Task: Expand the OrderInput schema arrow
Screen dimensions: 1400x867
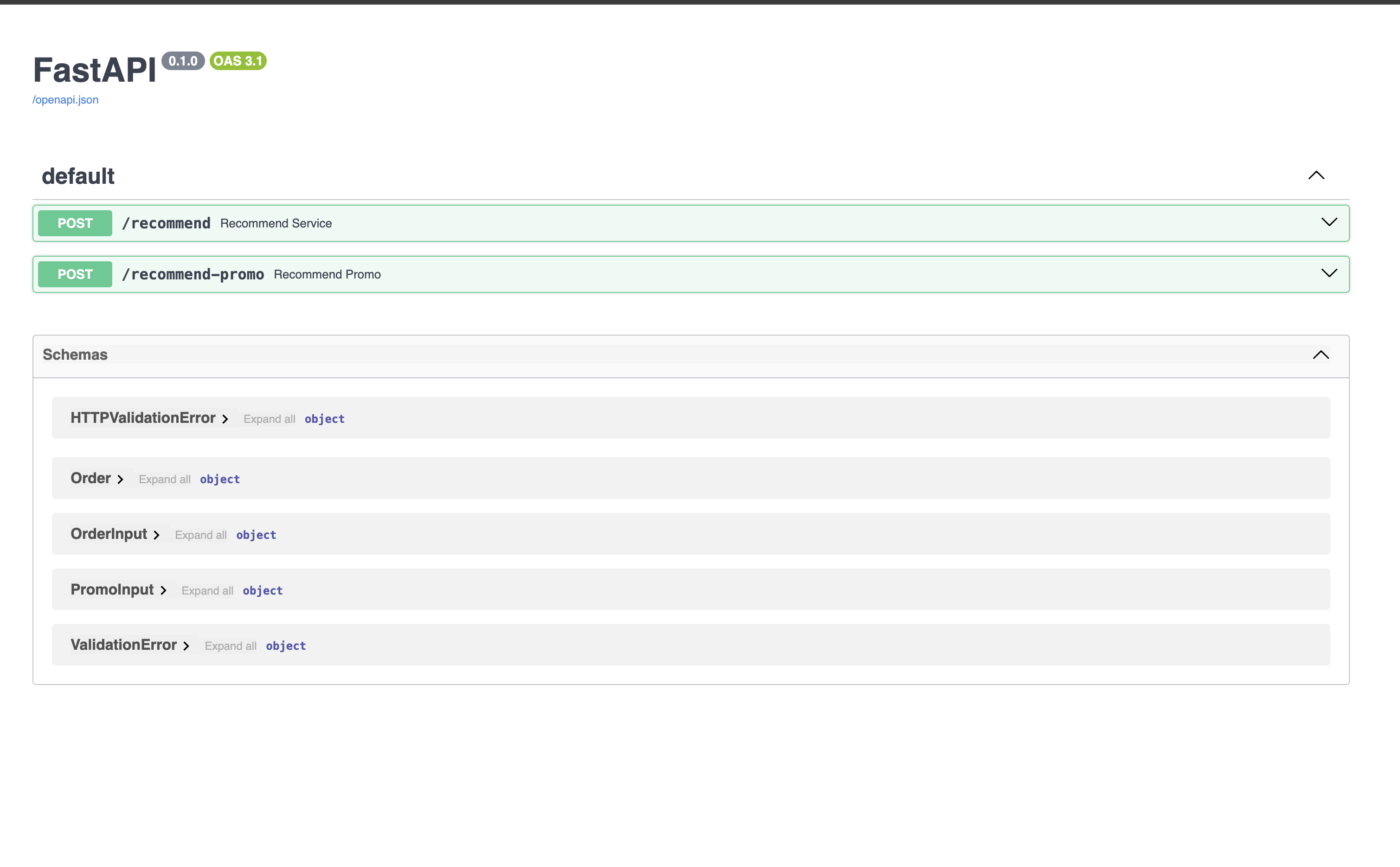Action: tap(156, 535)
